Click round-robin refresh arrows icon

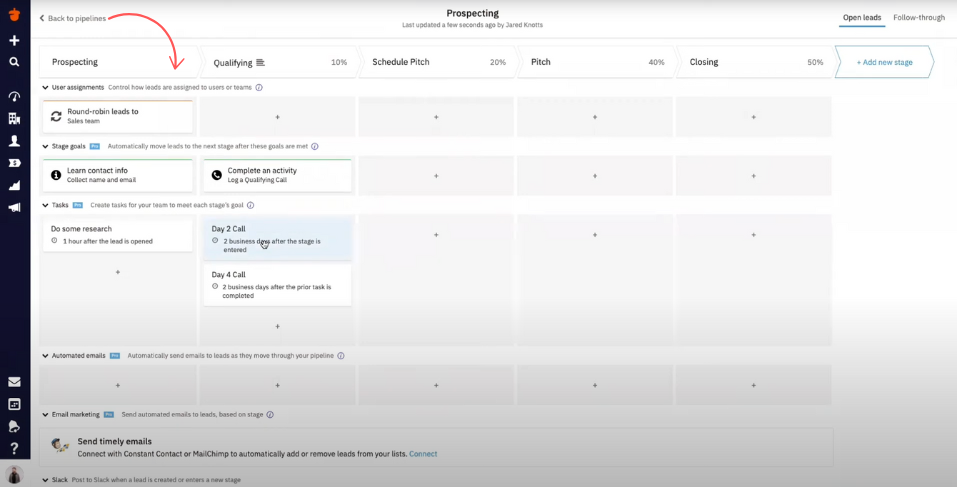point(56,116)
